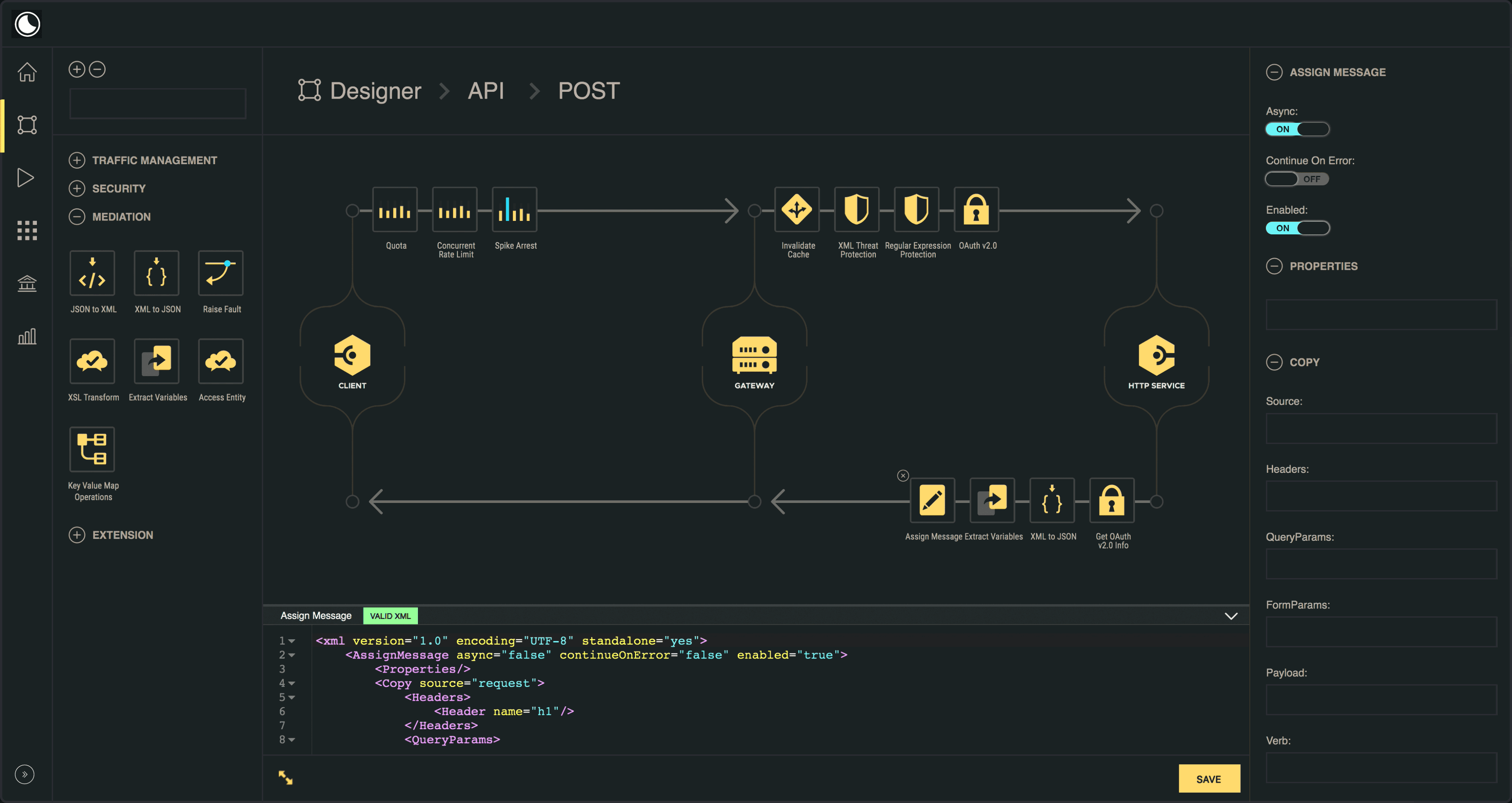Expand the Traffic Management category
The image size is (1512, 803).
[77, 160]
